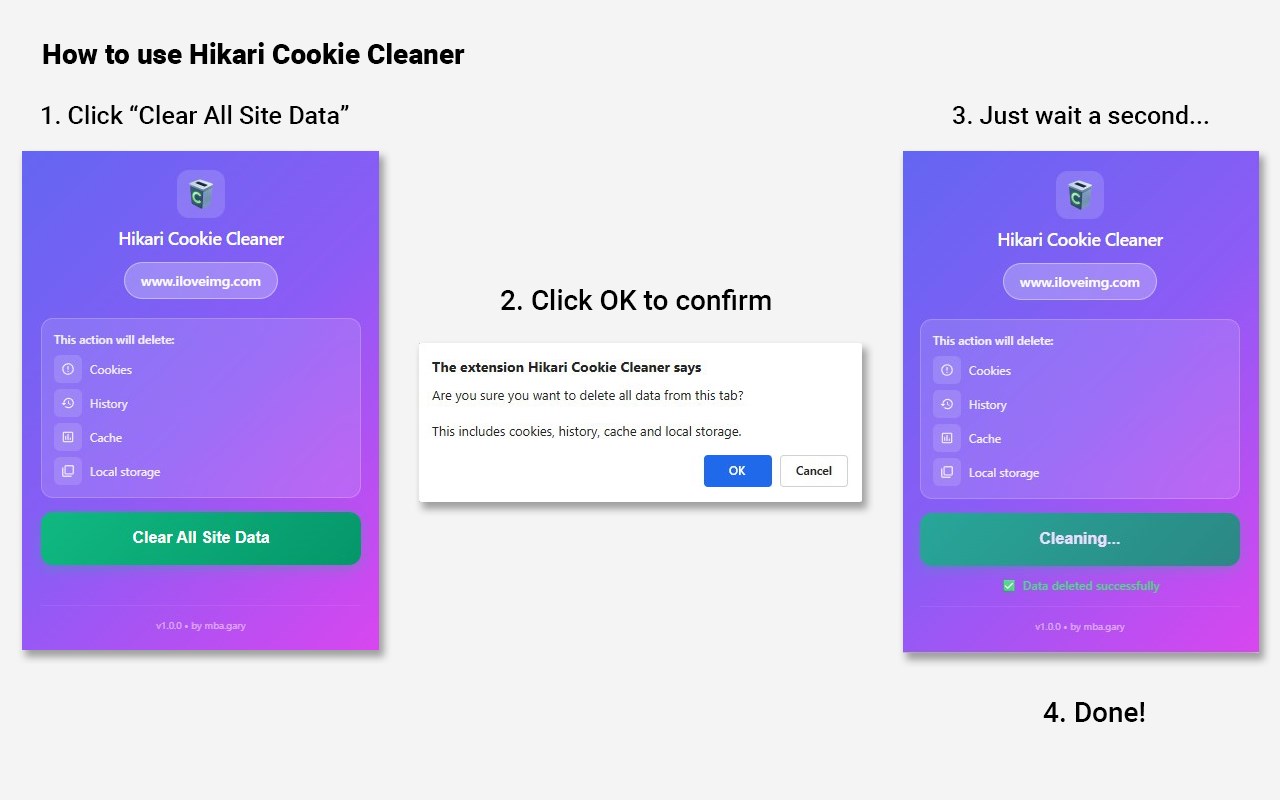
Task: Click the trash can logo in left panel
Action: point(201,194)
